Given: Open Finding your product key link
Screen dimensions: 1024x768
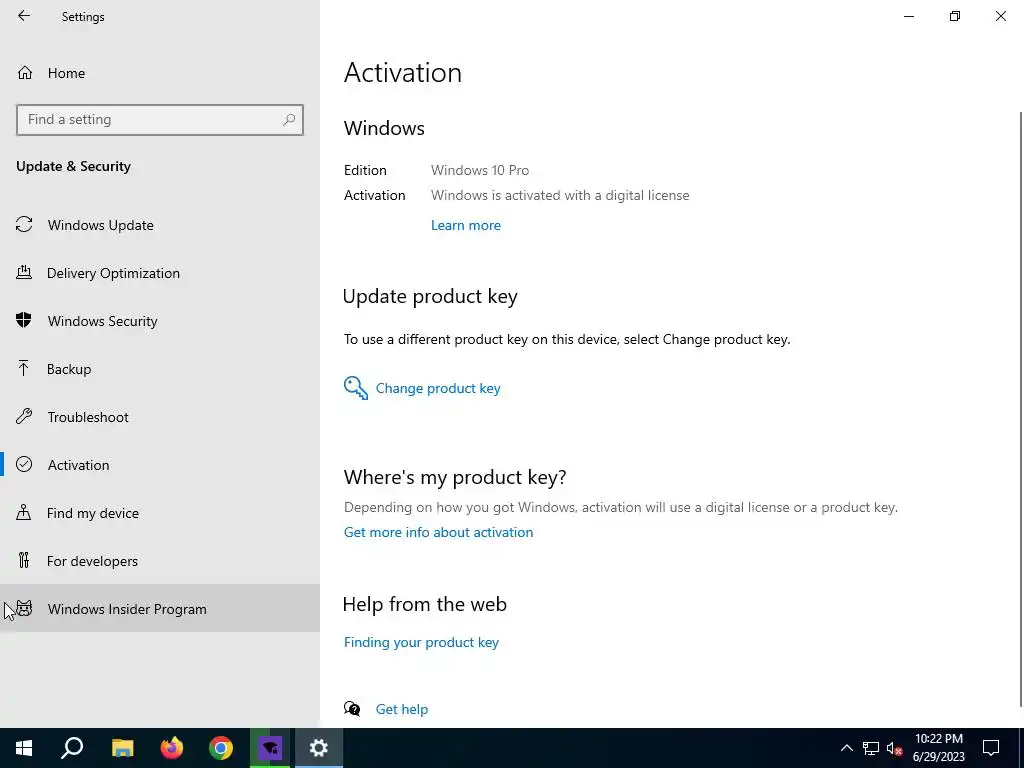Looking at the screenshot, I should click(x=421, y=642).
